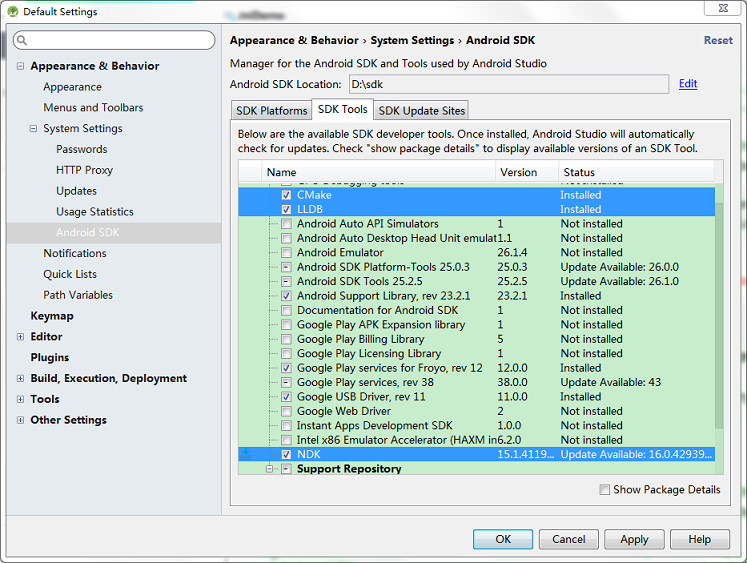Sort by the Version column header

(x=527, y=172)
